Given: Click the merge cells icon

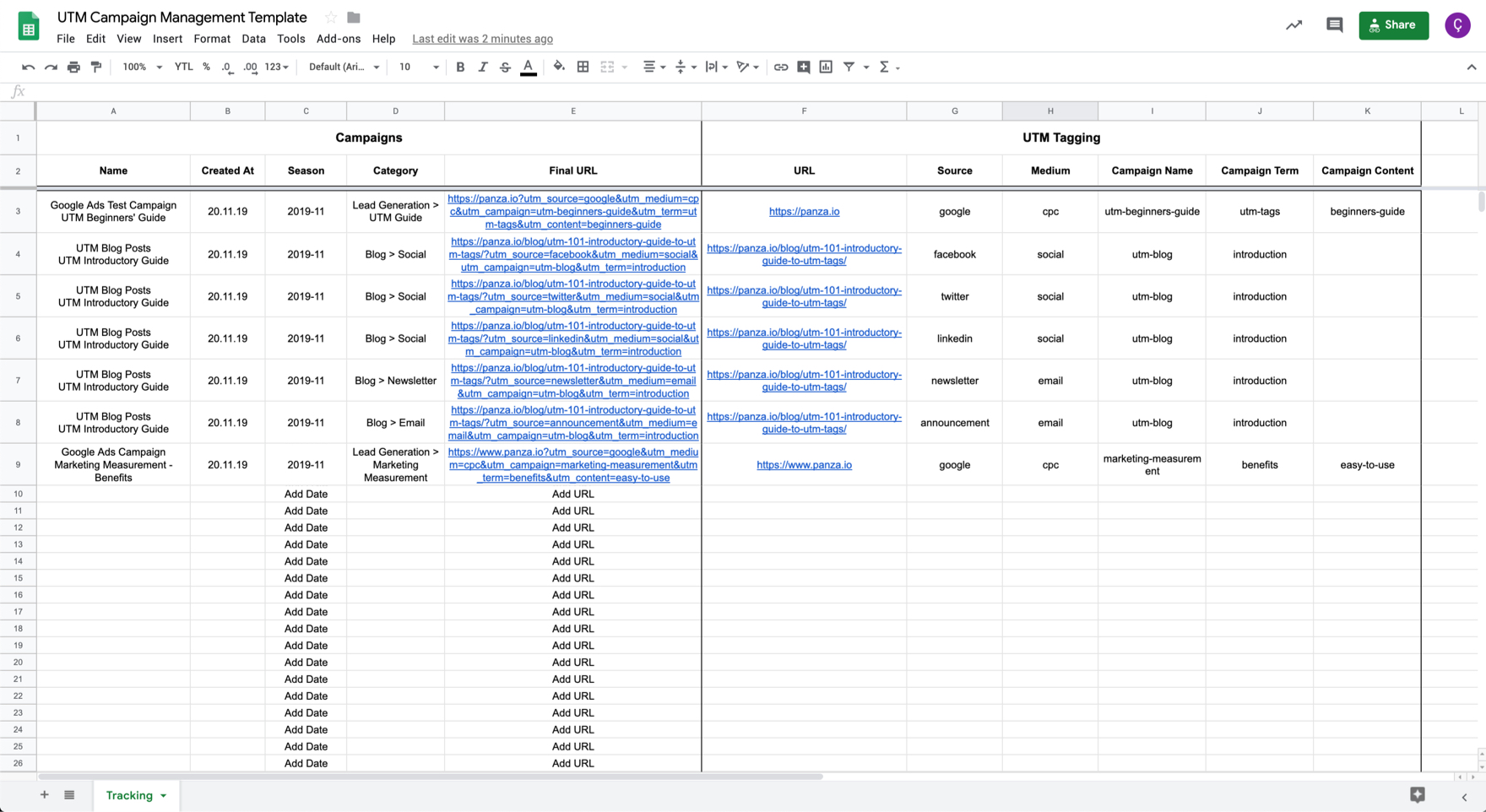Looking at the screenshot, I should (607, 67).
